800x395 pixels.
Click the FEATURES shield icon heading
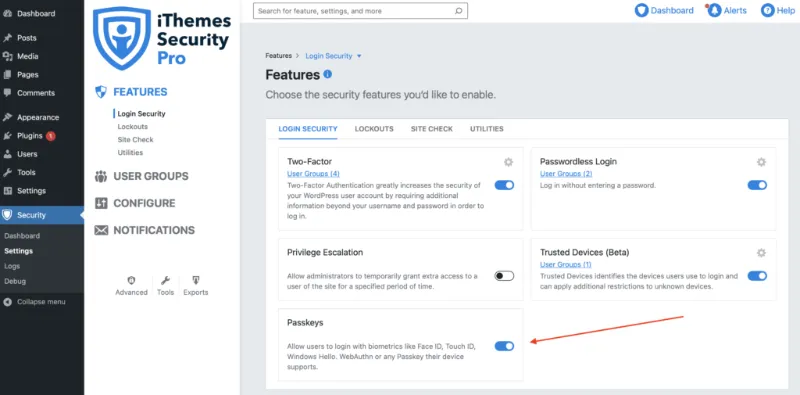pyautogui.click(x=101, y=92)
